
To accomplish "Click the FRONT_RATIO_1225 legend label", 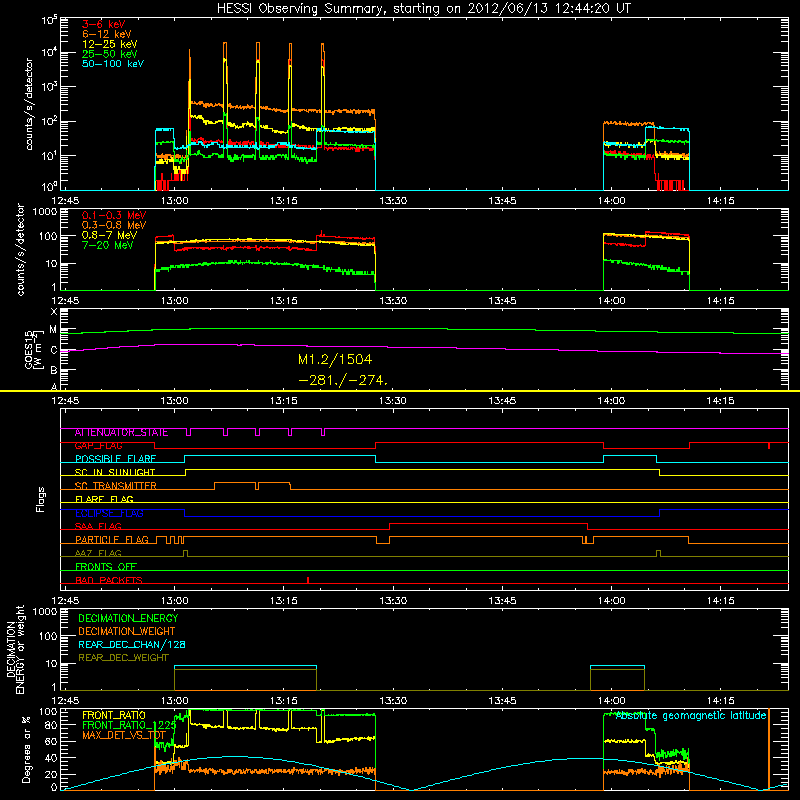I will point(129,726).
